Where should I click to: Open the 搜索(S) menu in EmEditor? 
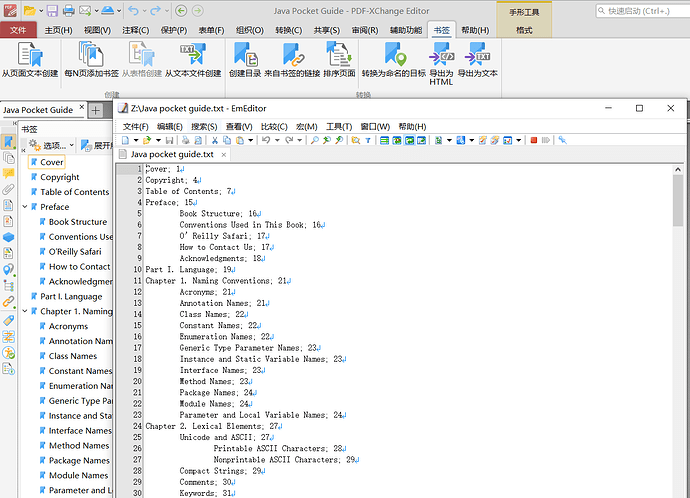click(204, 127)
